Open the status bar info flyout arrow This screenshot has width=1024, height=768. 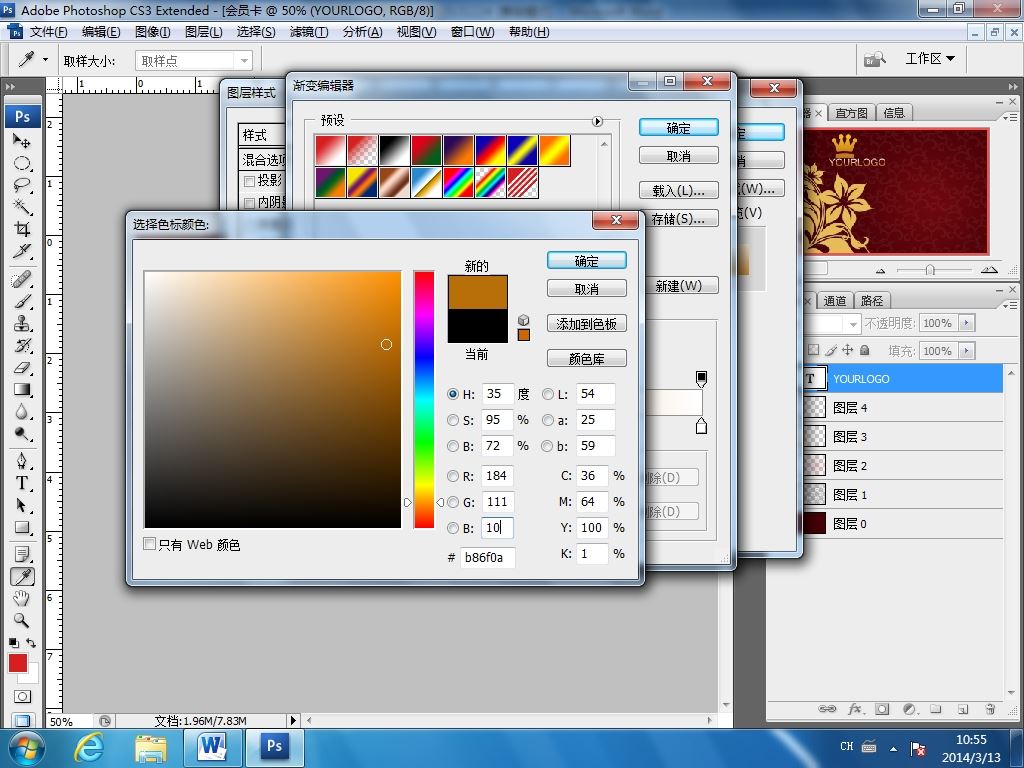tap(293, 720)
